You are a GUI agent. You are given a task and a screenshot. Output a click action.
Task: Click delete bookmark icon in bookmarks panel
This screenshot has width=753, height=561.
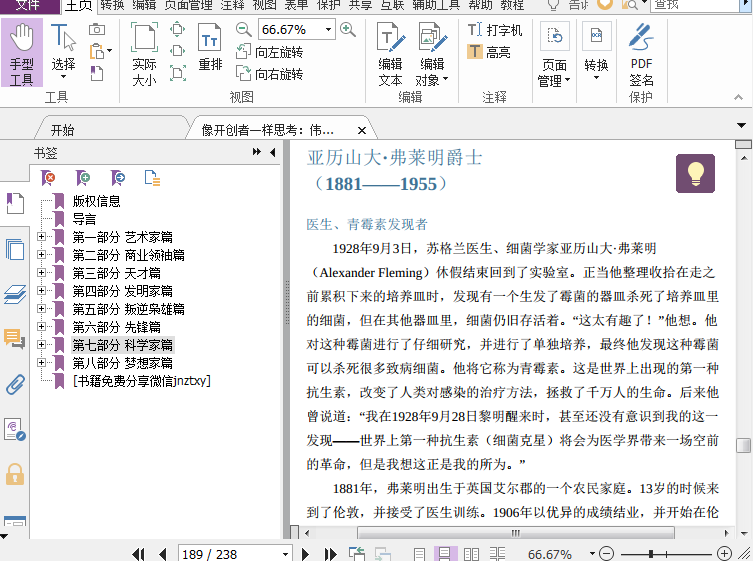coord(48,178)
